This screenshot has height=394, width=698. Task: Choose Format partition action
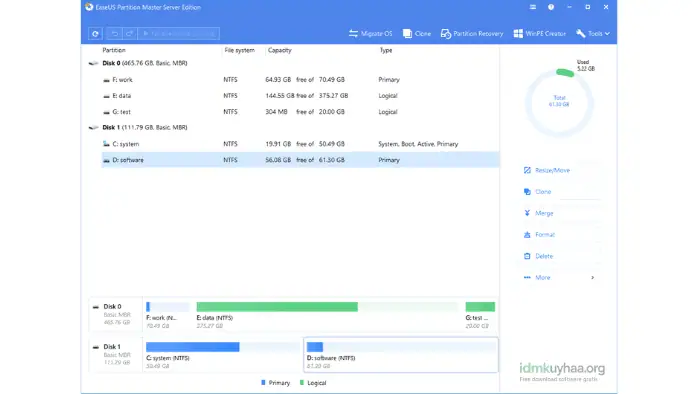(540, 234)
